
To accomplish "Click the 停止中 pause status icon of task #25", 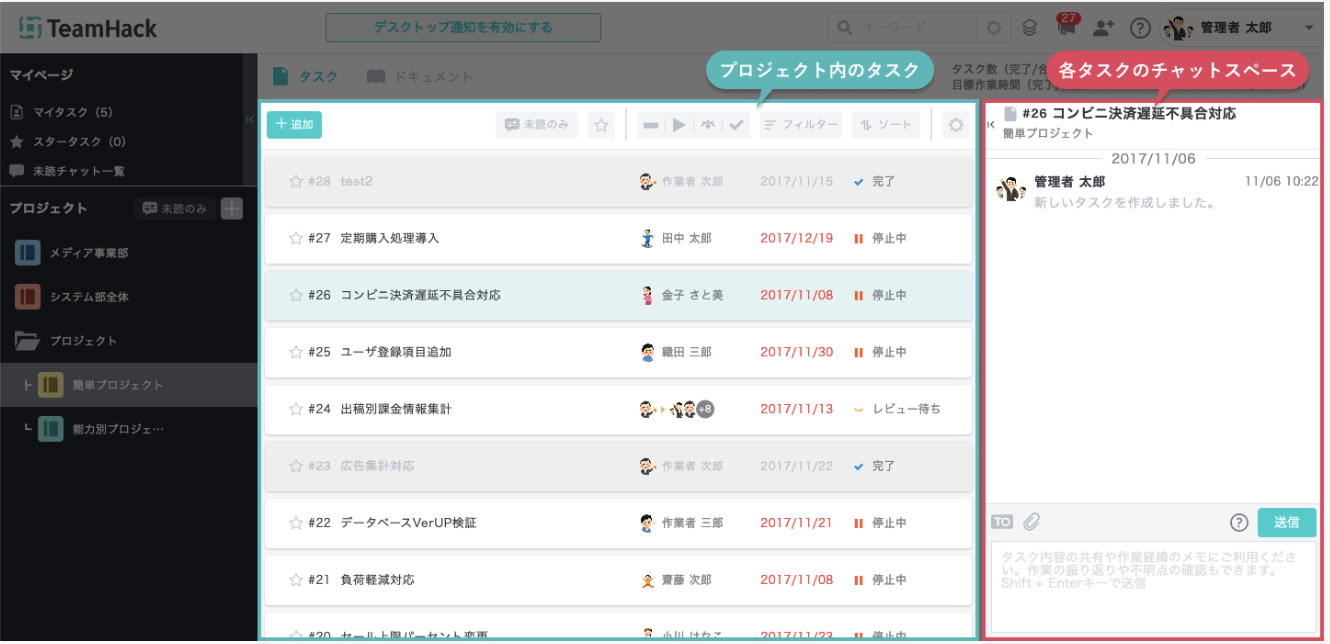I will [x=858, y=352].
